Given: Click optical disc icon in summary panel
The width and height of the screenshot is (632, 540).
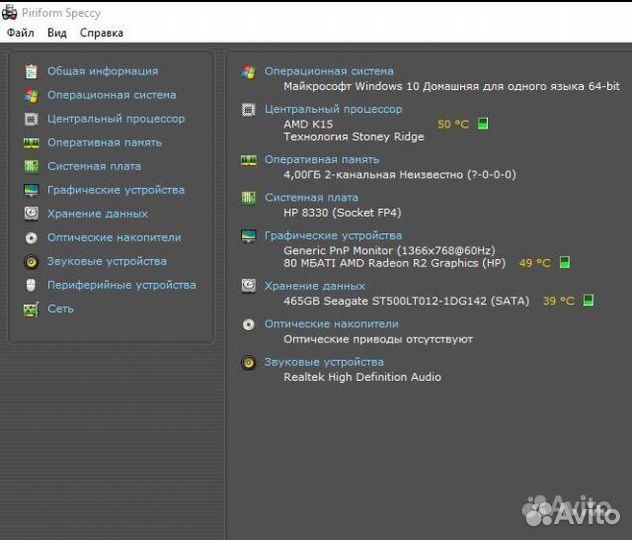Looking at the screenshot, I should pyautogui.click(x=248, y=324).
